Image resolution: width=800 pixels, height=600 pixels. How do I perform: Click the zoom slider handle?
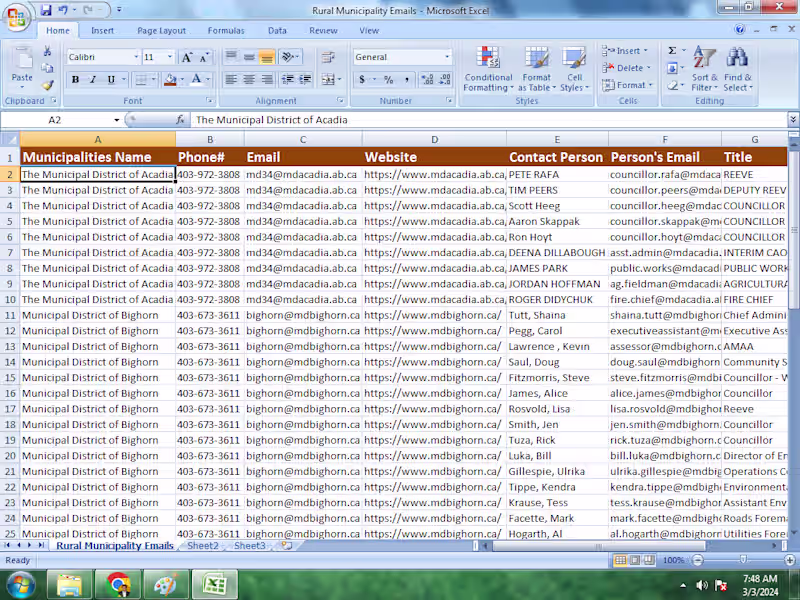[x=743, y=560]
